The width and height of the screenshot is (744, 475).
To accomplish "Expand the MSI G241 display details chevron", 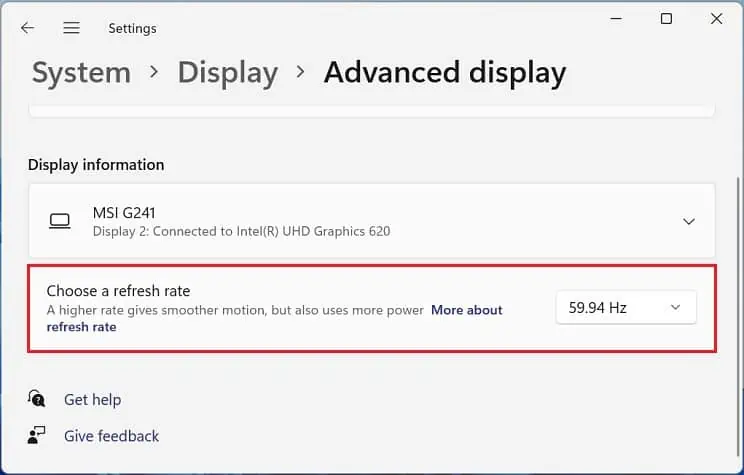I will tap(688, 221).
